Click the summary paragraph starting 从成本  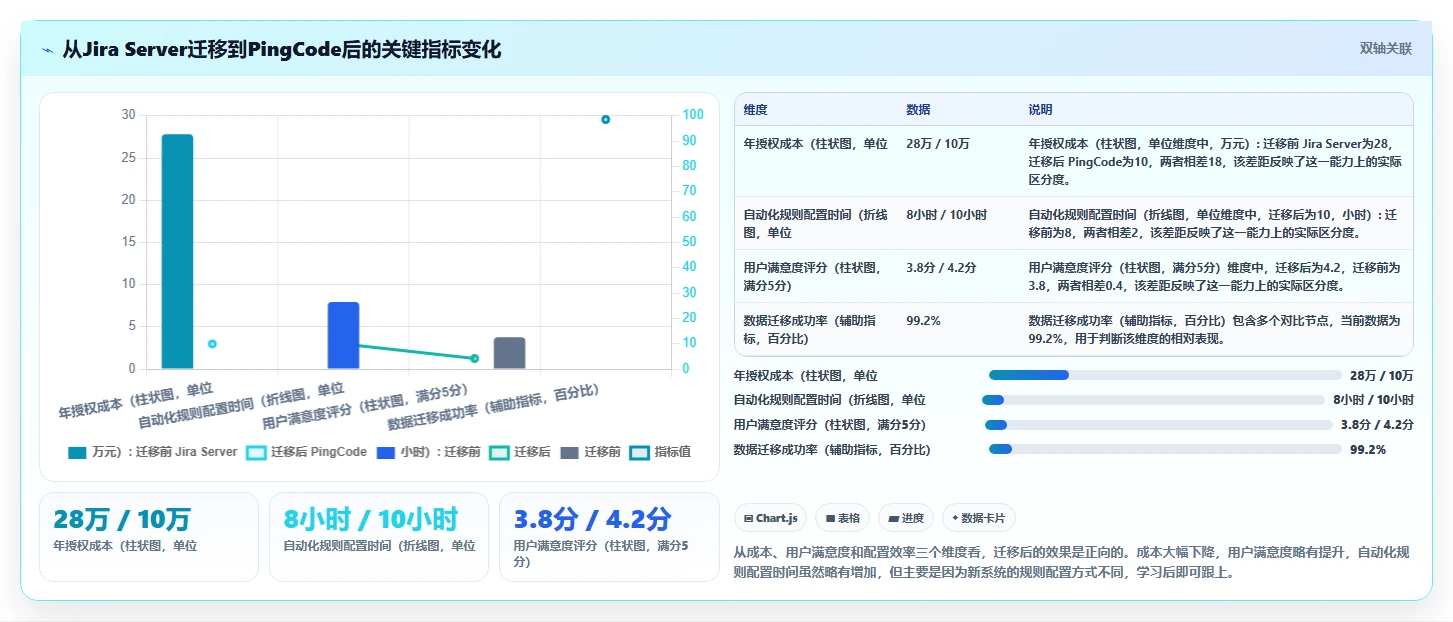(x=1072, y=562)
